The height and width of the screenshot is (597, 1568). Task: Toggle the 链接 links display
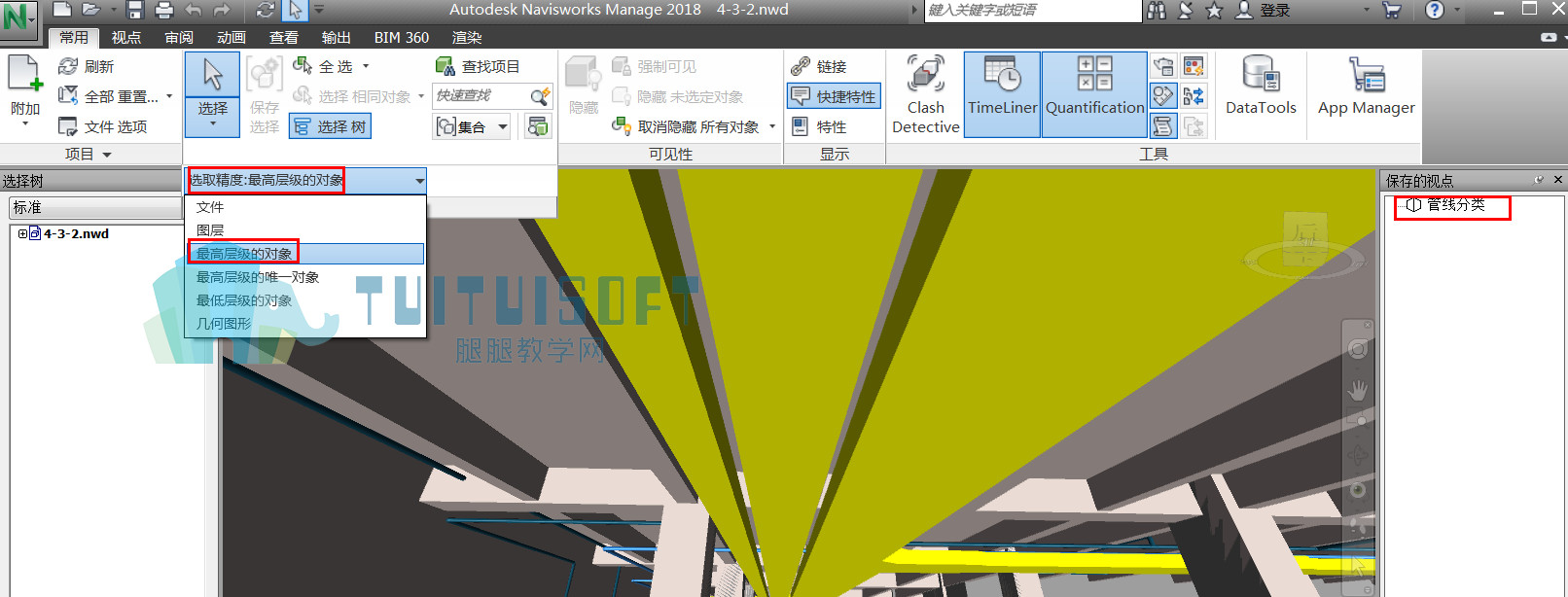pyautogui.click(x=819, y=66)
